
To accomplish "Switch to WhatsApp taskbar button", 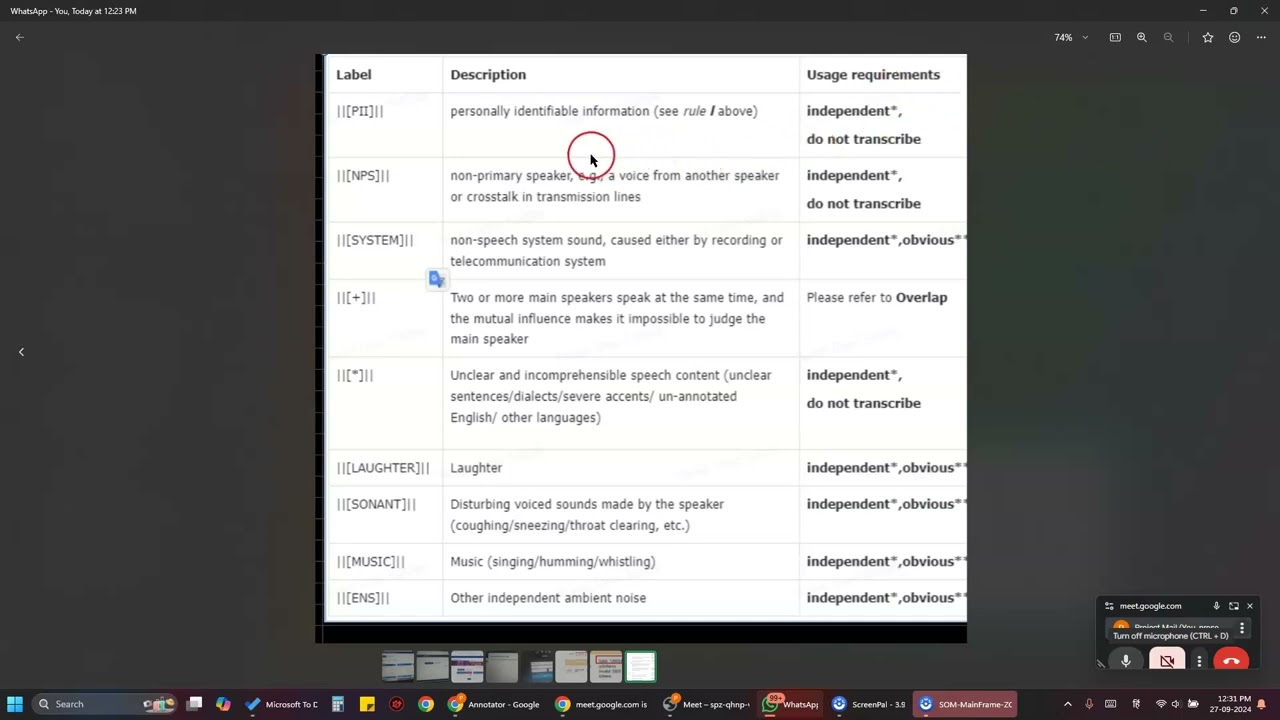I will point(790,704).
